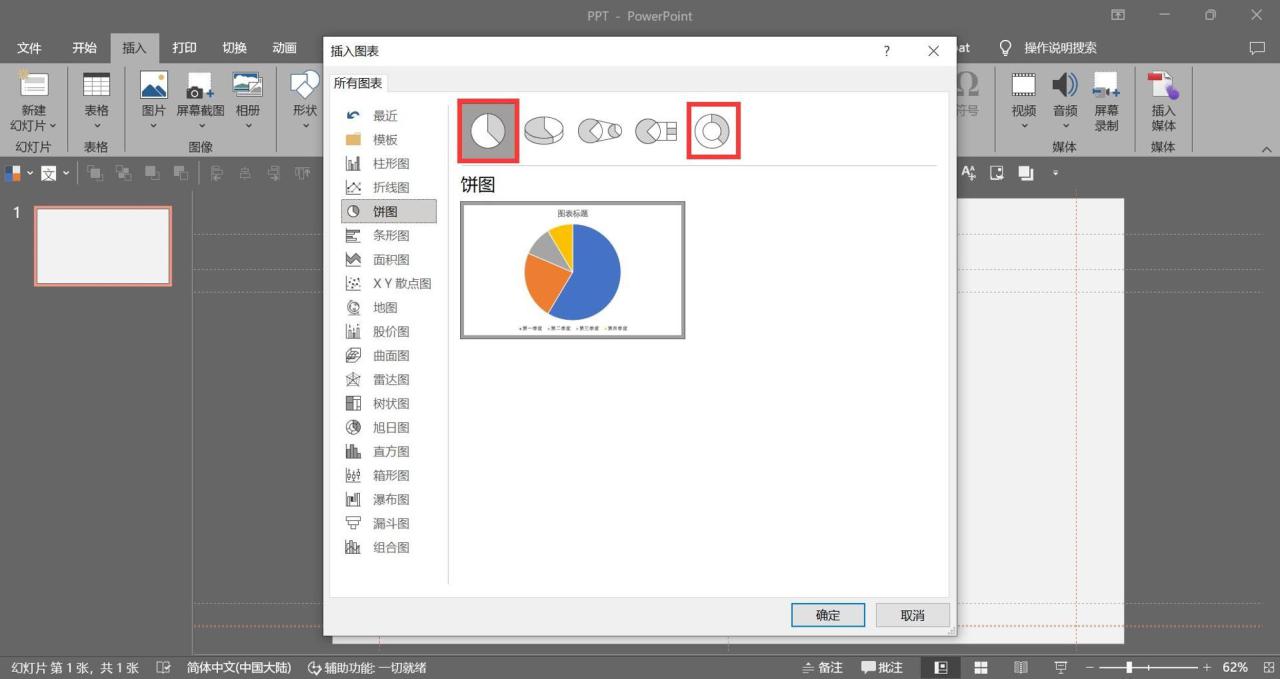The height and width of the screenshot is (679, 1280).
Task: Cancel dialog with 取消 button
Action: click(912, 615)
